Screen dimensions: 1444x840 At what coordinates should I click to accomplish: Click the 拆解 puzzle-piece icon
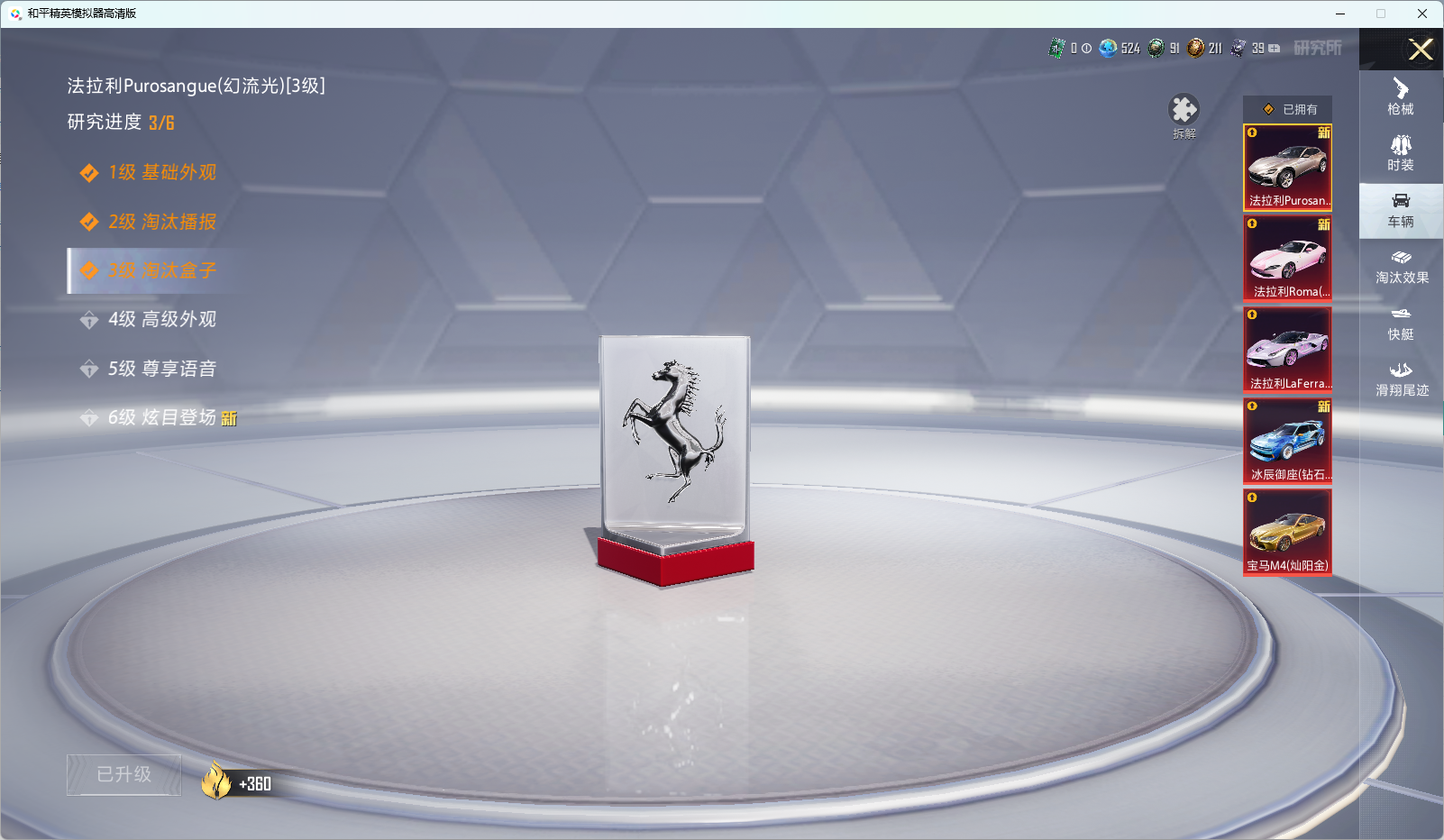click(x=1184, y=112)
